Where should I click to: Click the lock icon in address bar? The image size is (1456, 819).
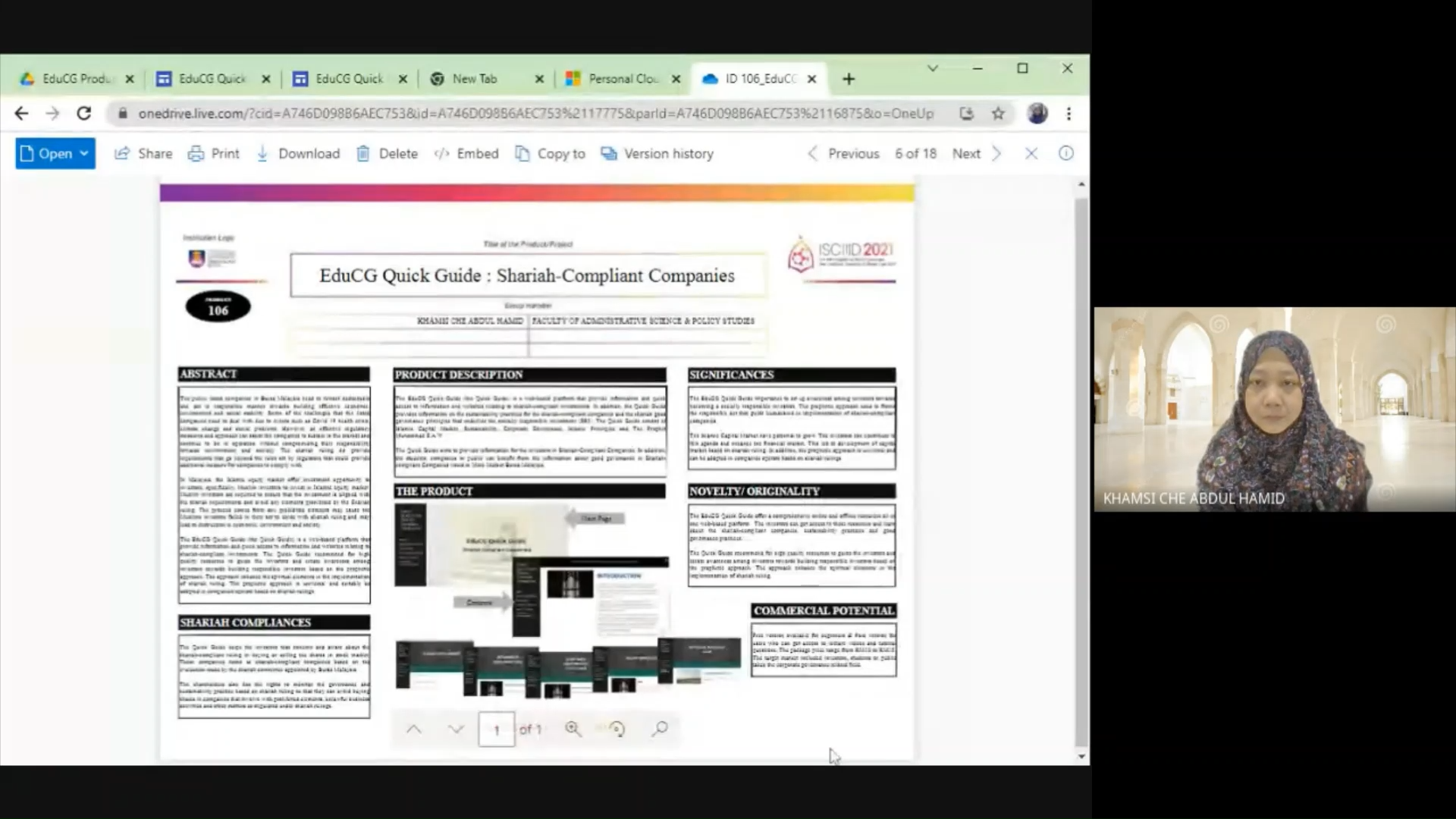121,113
